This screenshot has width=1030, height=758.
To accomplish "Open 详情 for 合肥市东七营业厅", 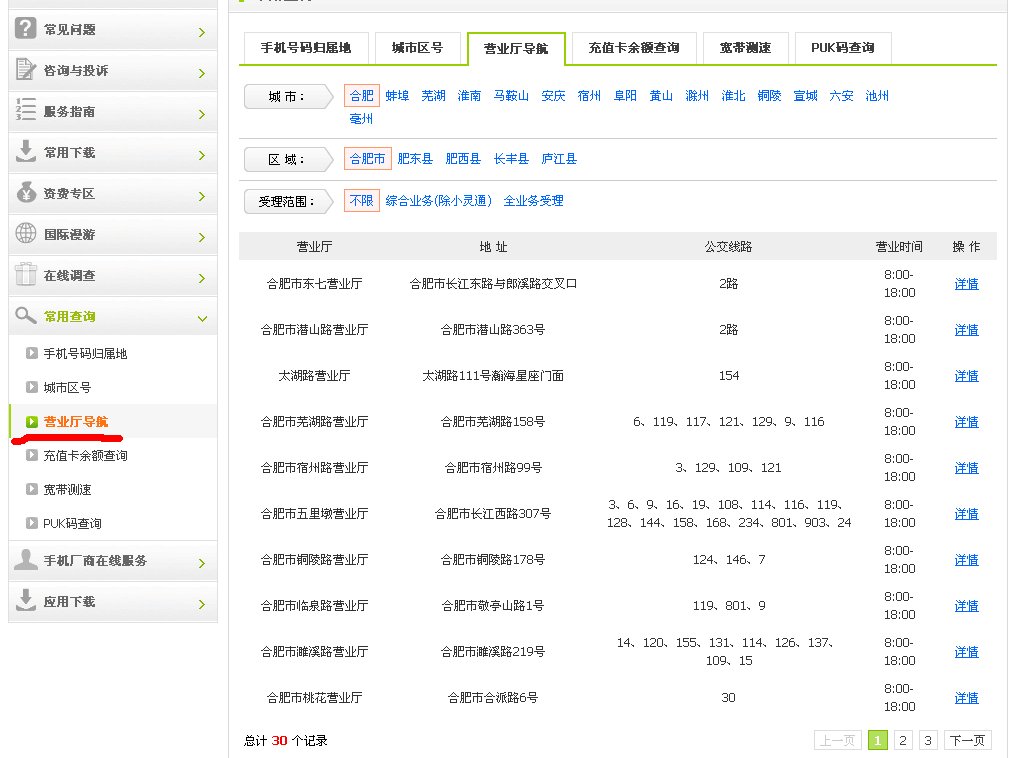I will [x=966, y=284].
